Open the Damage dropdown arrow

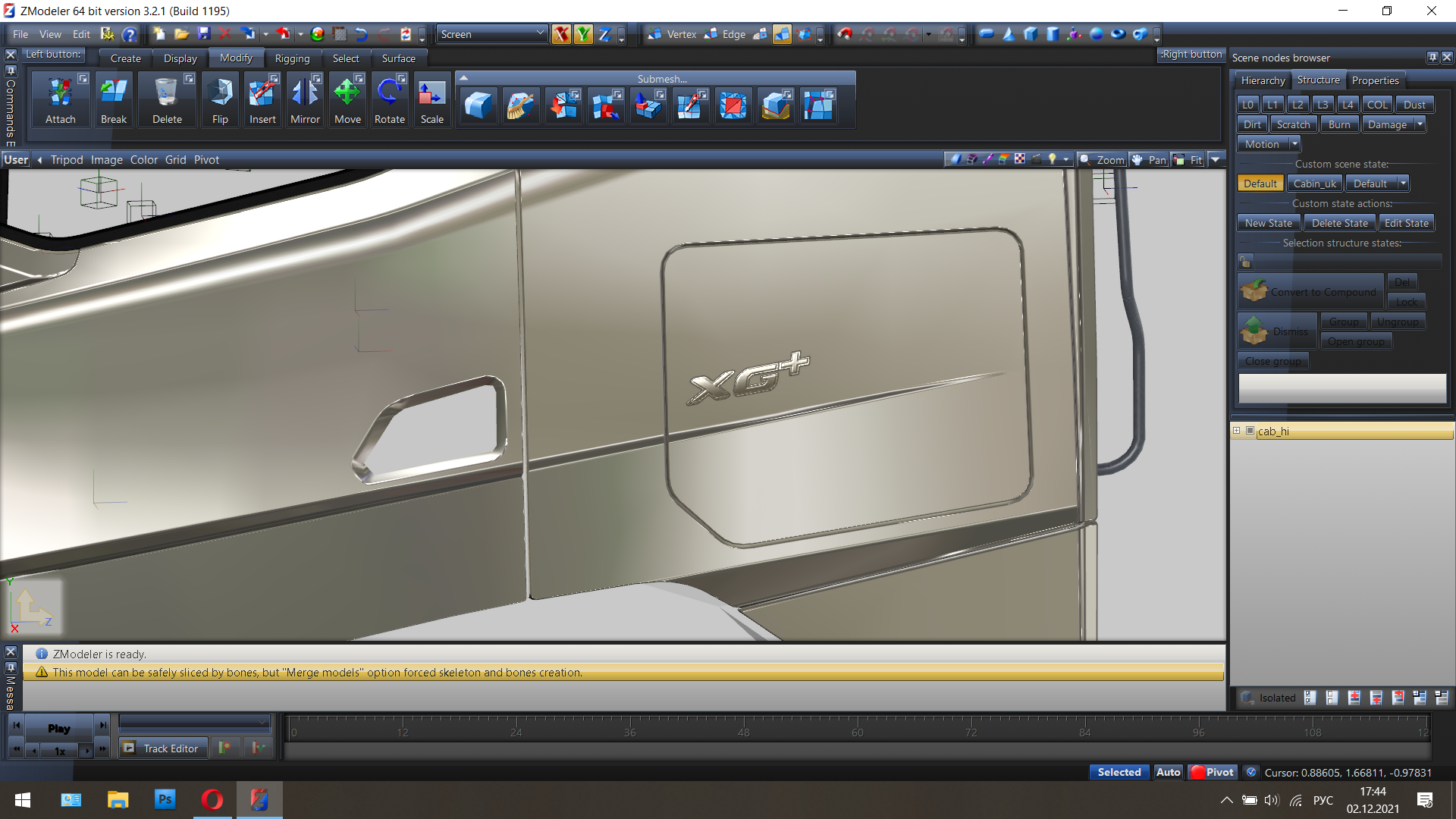(x=1420, y=124)
